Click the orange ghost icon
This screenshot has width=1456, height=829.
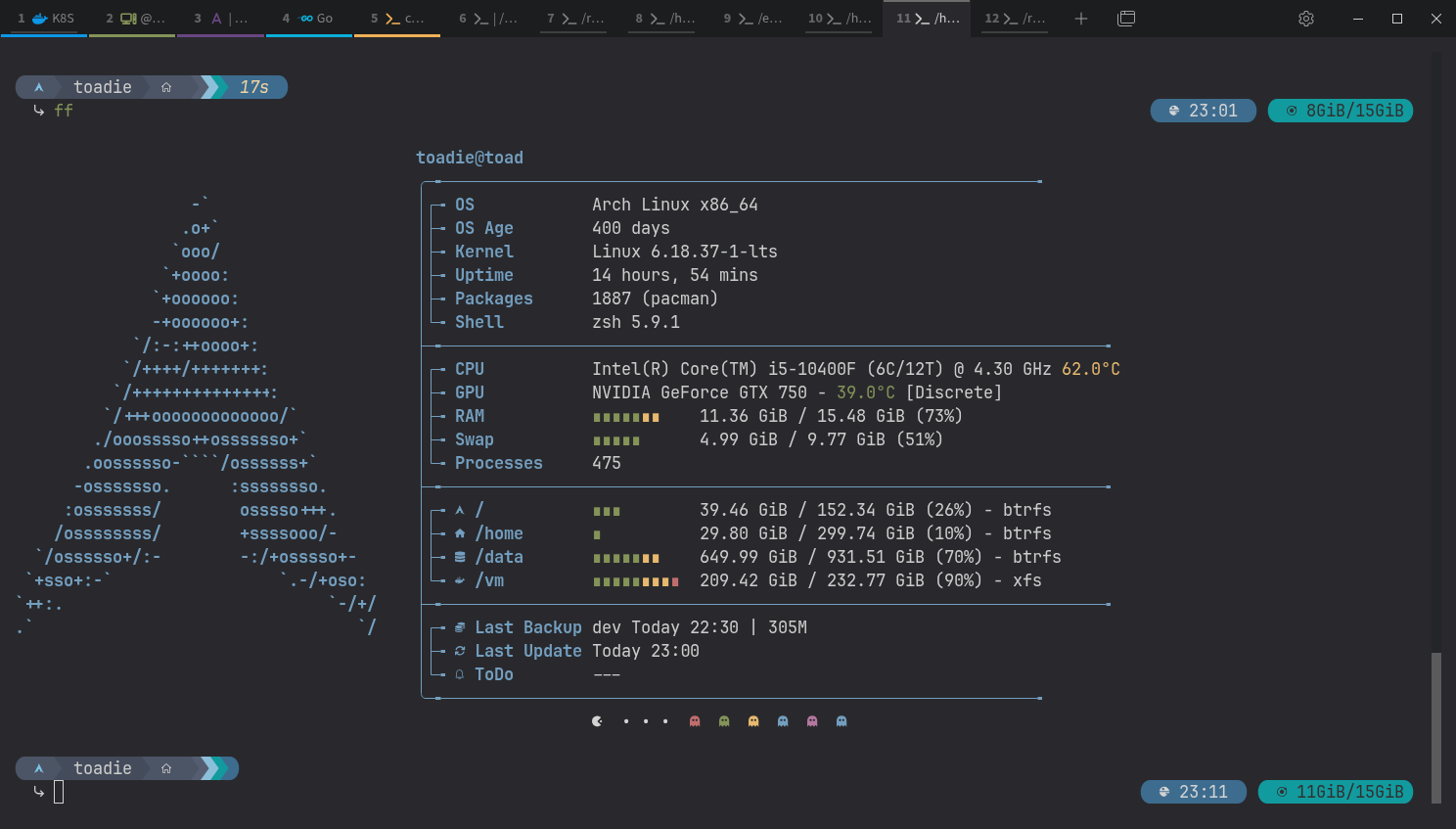(x=753, y=721)
